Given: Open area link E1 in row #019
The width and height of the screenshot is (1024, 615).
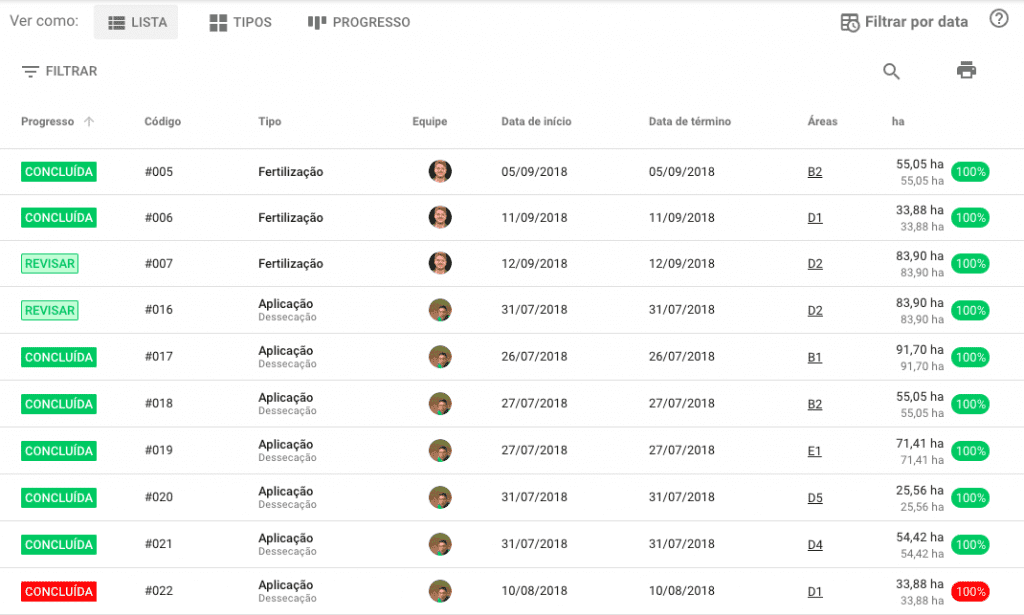Looking at the screenshot, I should point(814,451).
